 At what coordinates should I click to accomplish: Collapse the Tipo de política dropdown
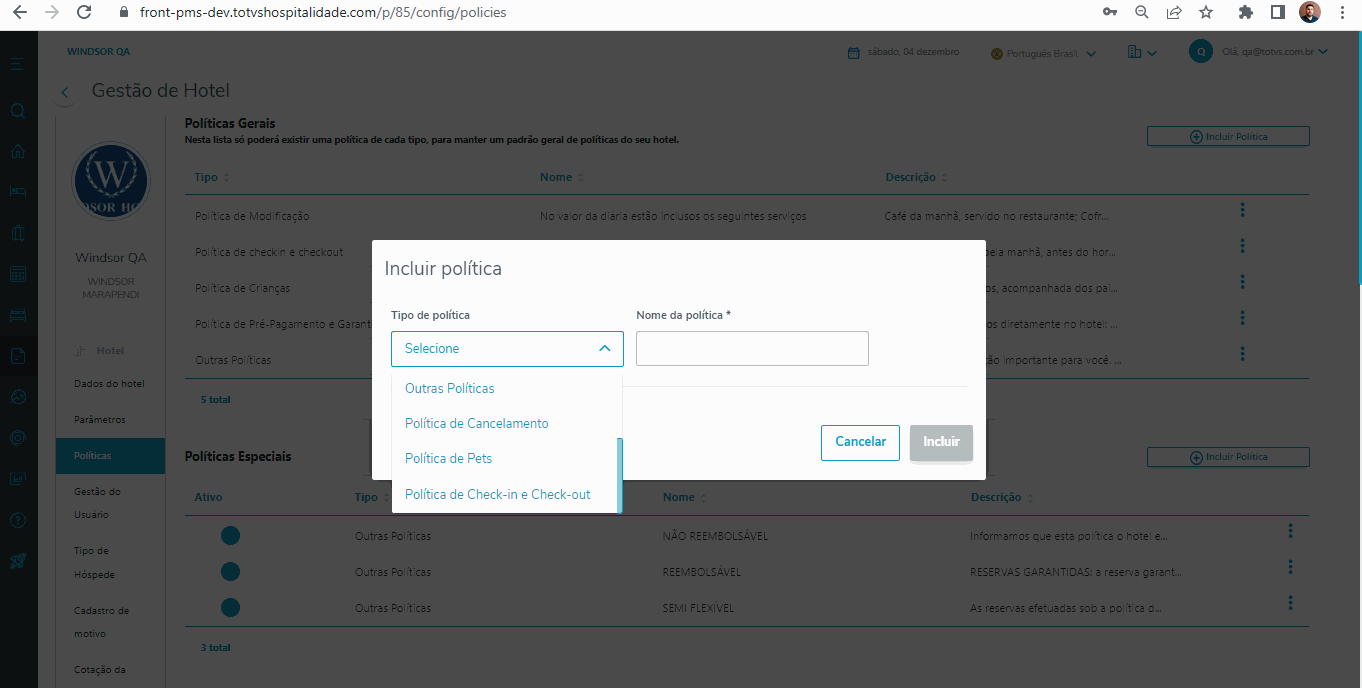tap(604, 349)
